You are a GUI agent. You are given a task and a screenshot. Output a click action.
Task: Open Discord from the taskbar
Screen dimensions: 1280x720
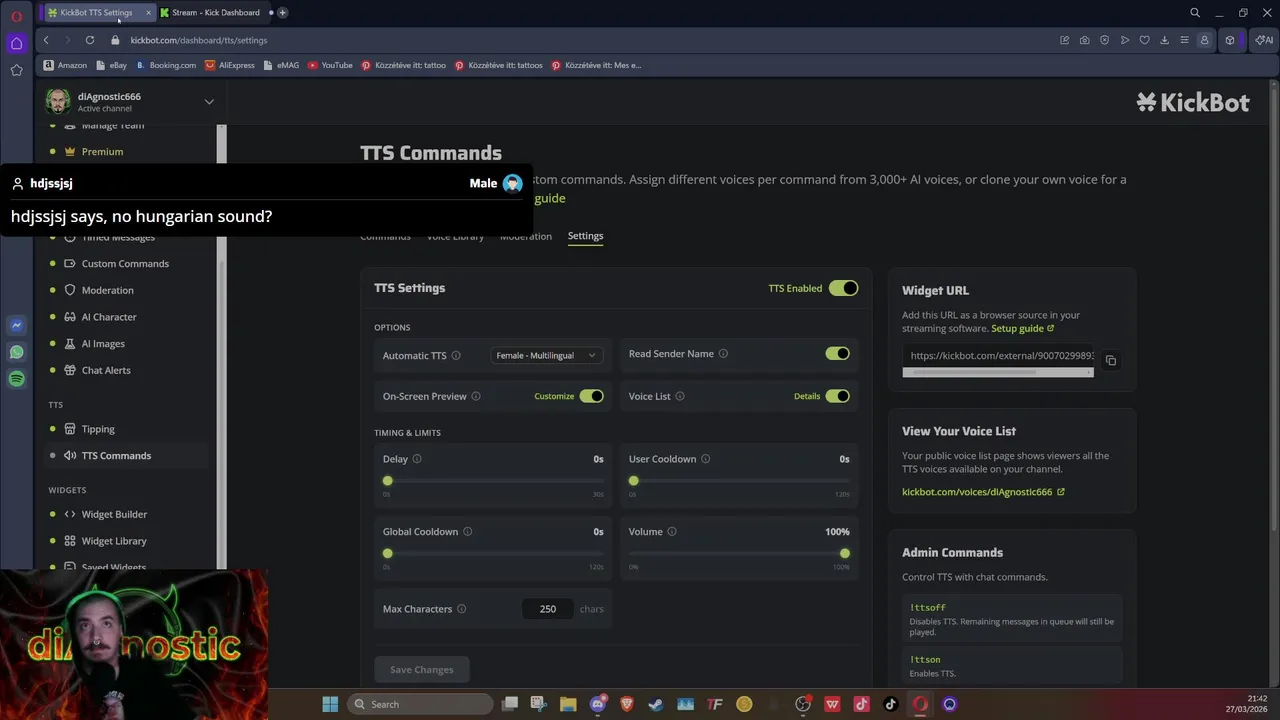click(x=598, y=704)
